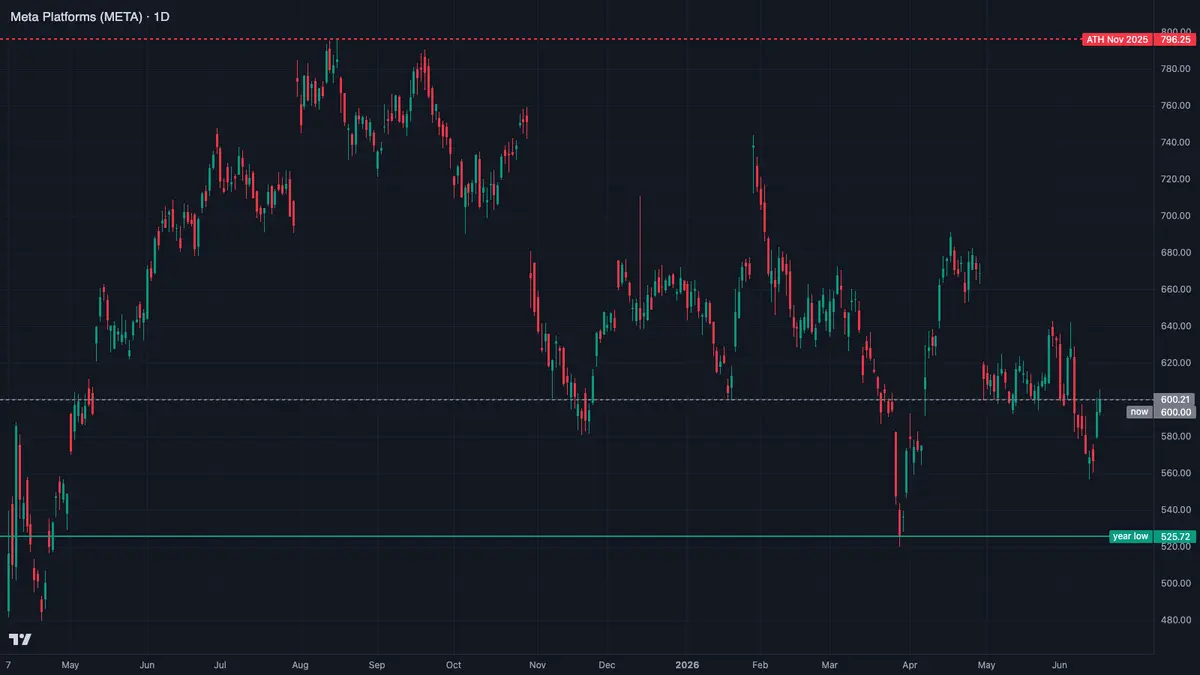Click 480.00 on the price axis

pos(1174,620)
